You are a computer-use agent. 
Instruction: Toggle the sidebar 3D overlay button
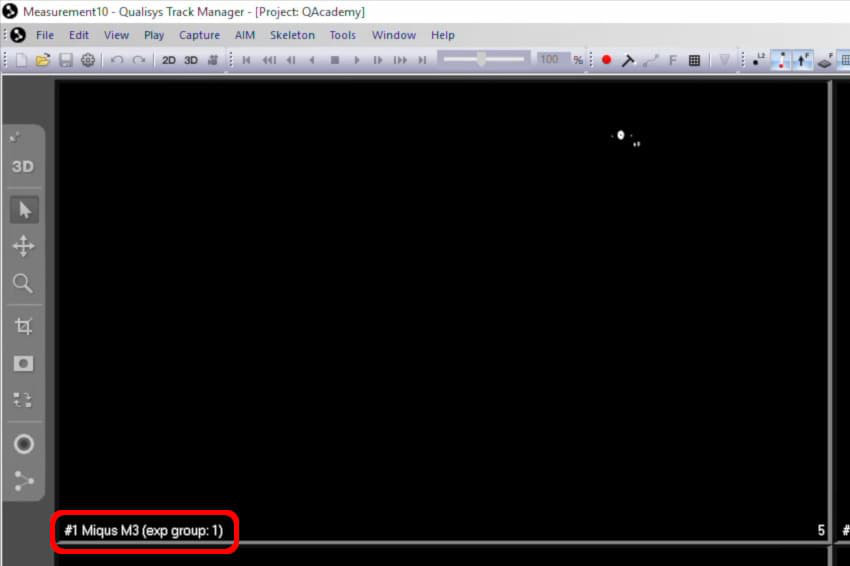click(23, 167)
